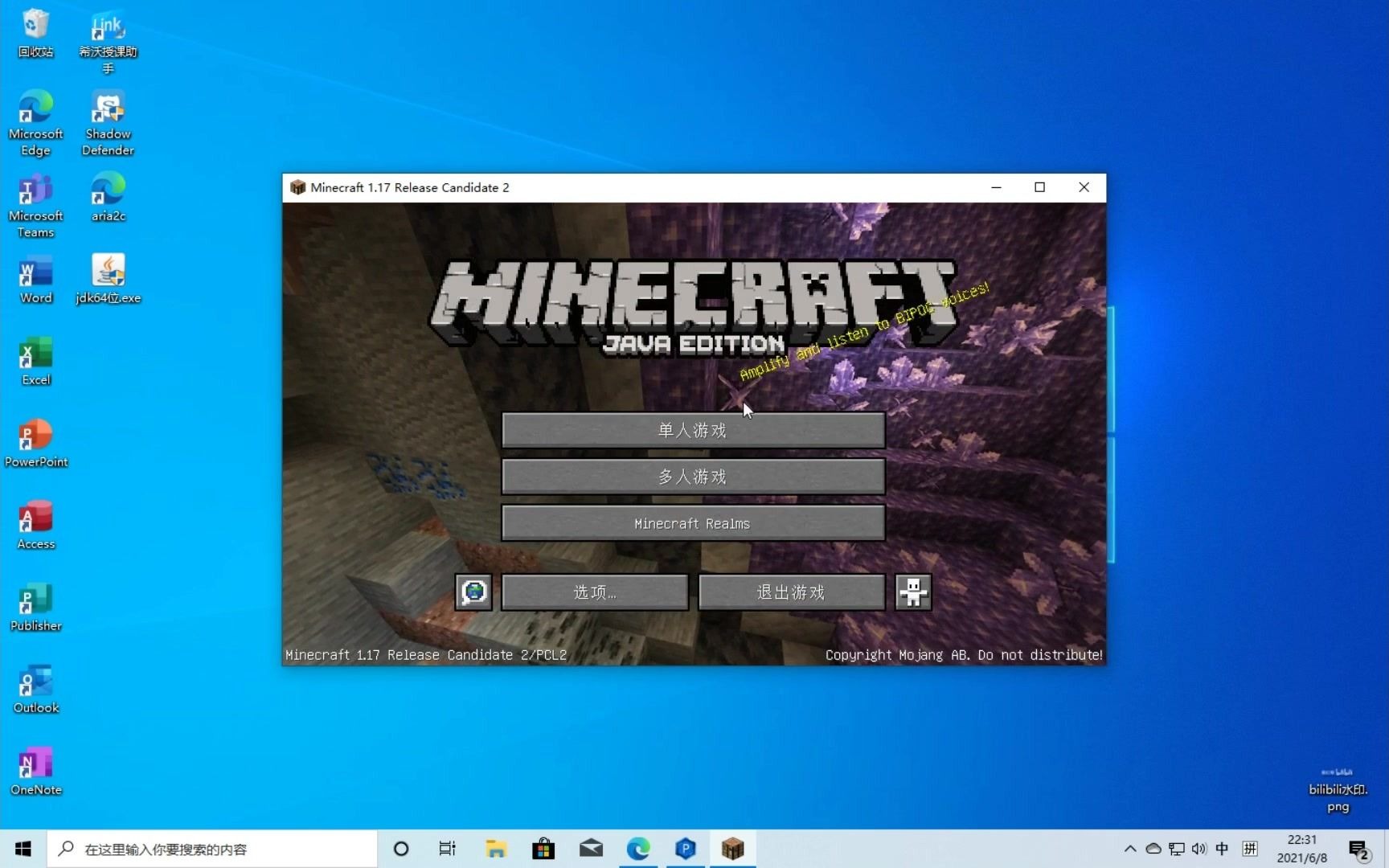1389x868 pixels.
Task: Select the jdk64位.exe installer icon
Action: (108, 280)
